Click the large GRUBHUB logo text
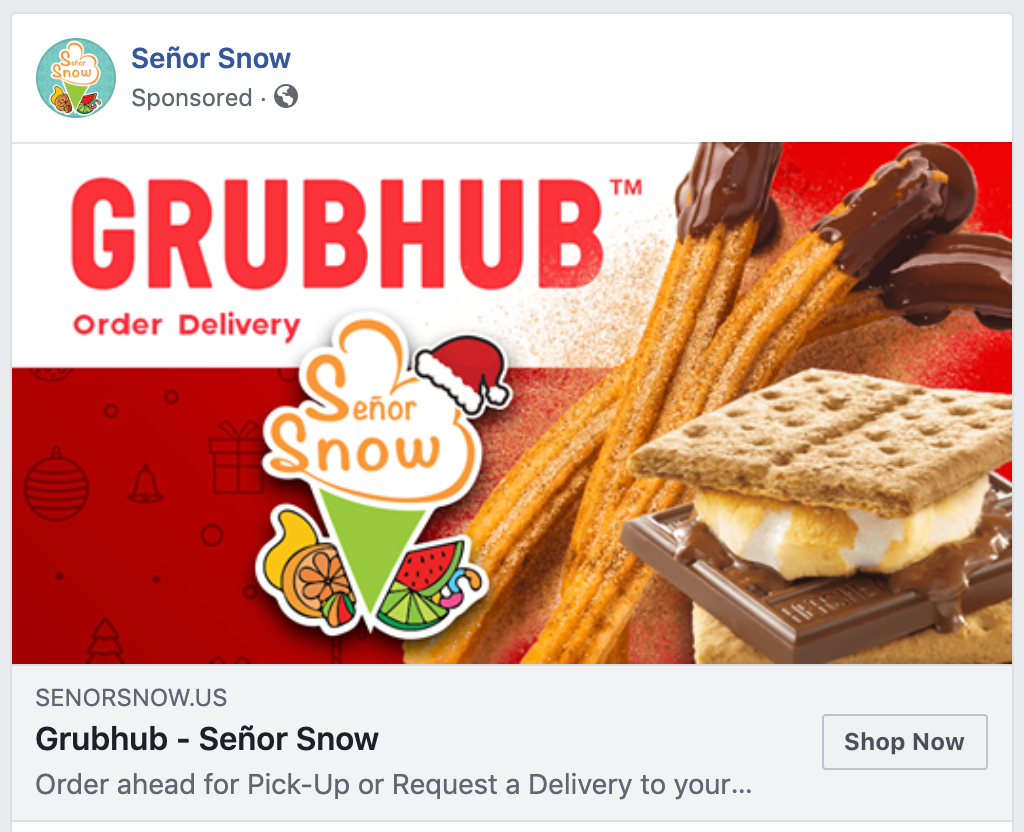Viewport: 1024px width, 832px height. click(338, 233)
